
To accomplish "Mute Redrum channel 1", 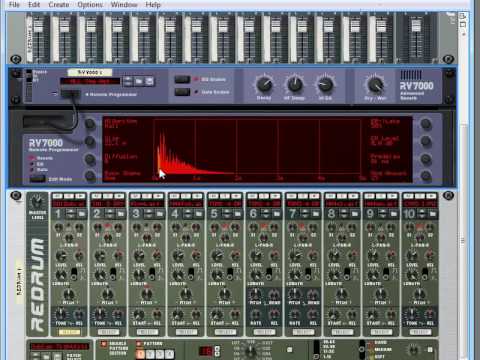I will pyautogui.click(x=58, y=196).
